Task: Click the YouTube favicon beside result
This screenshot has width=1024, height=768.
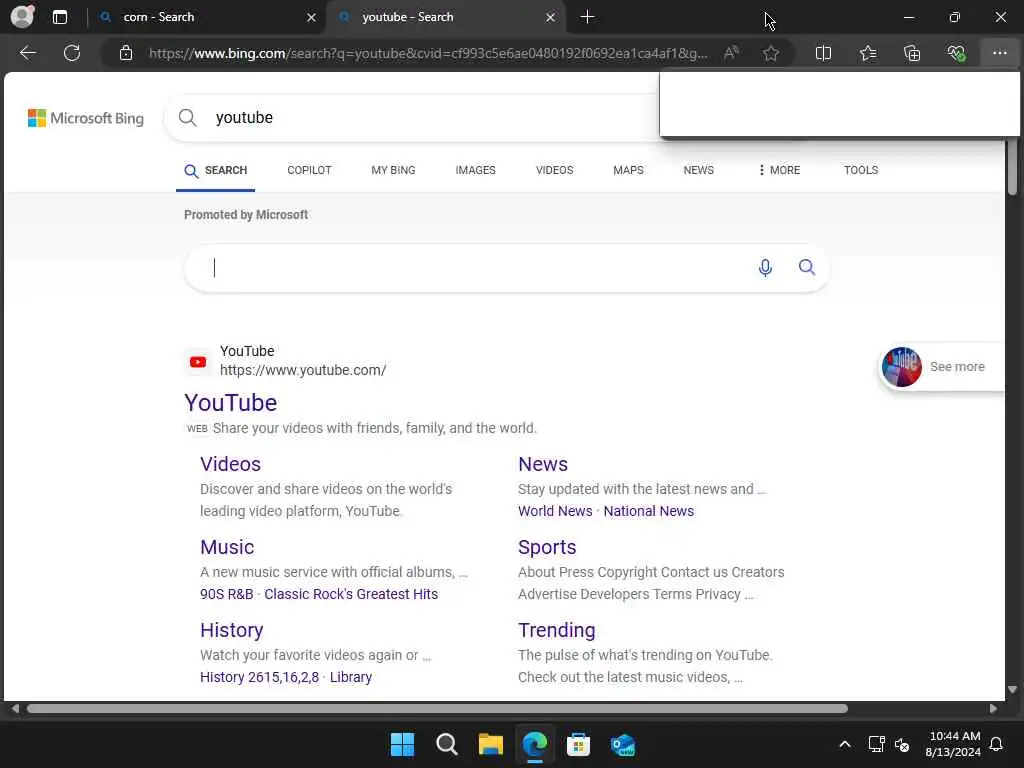Action: [198, 362]
